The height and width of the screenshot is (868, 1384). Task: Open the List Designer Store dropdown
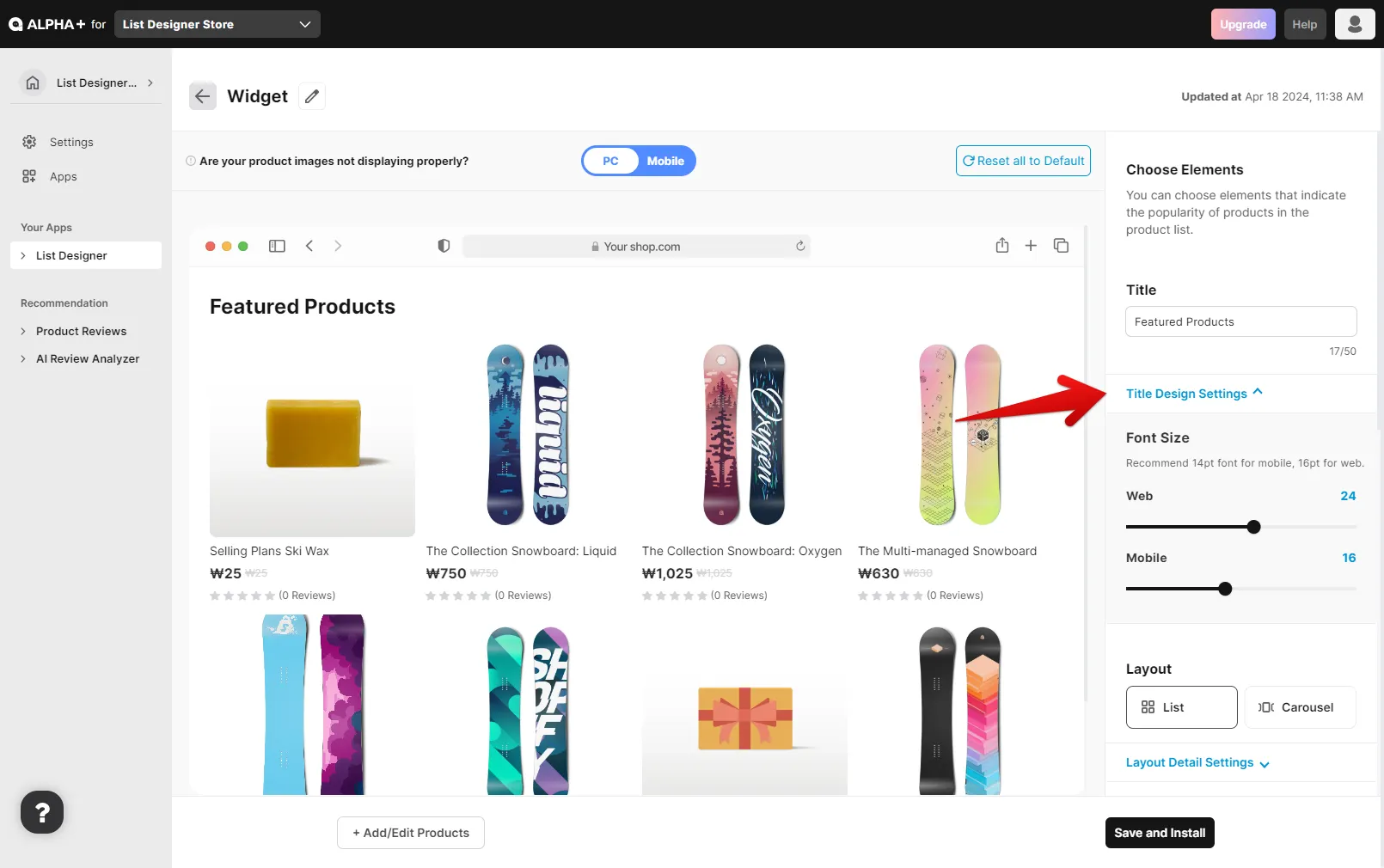[x=217, y=24]
